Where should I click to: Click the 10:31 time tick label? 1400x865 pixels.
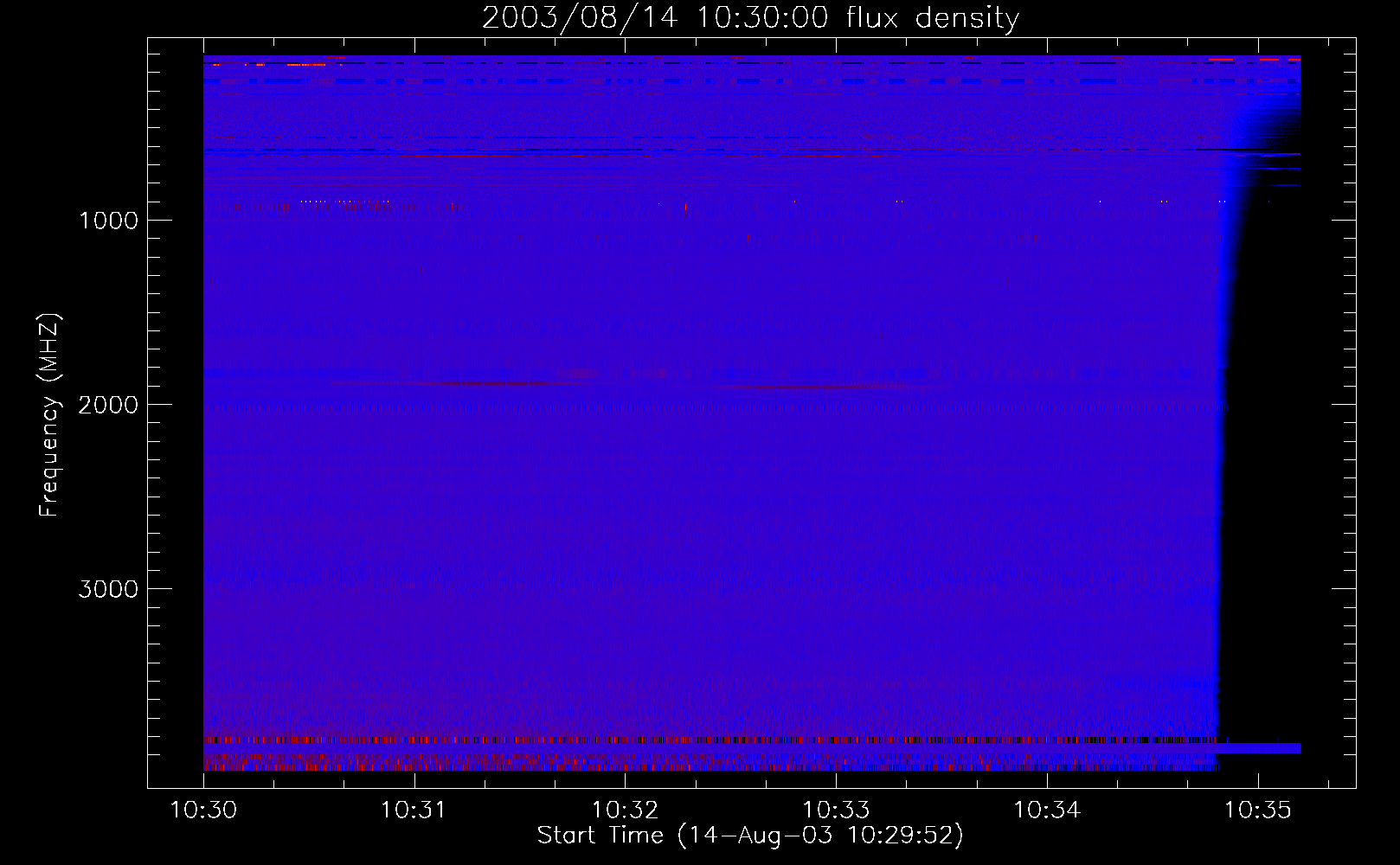[414, 811]
